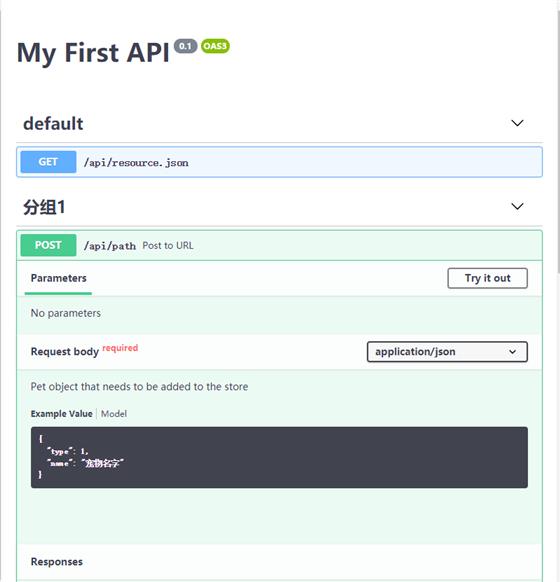560x582 pixels.
Task: Select the Parameters tab
Action: coord(59,278)
